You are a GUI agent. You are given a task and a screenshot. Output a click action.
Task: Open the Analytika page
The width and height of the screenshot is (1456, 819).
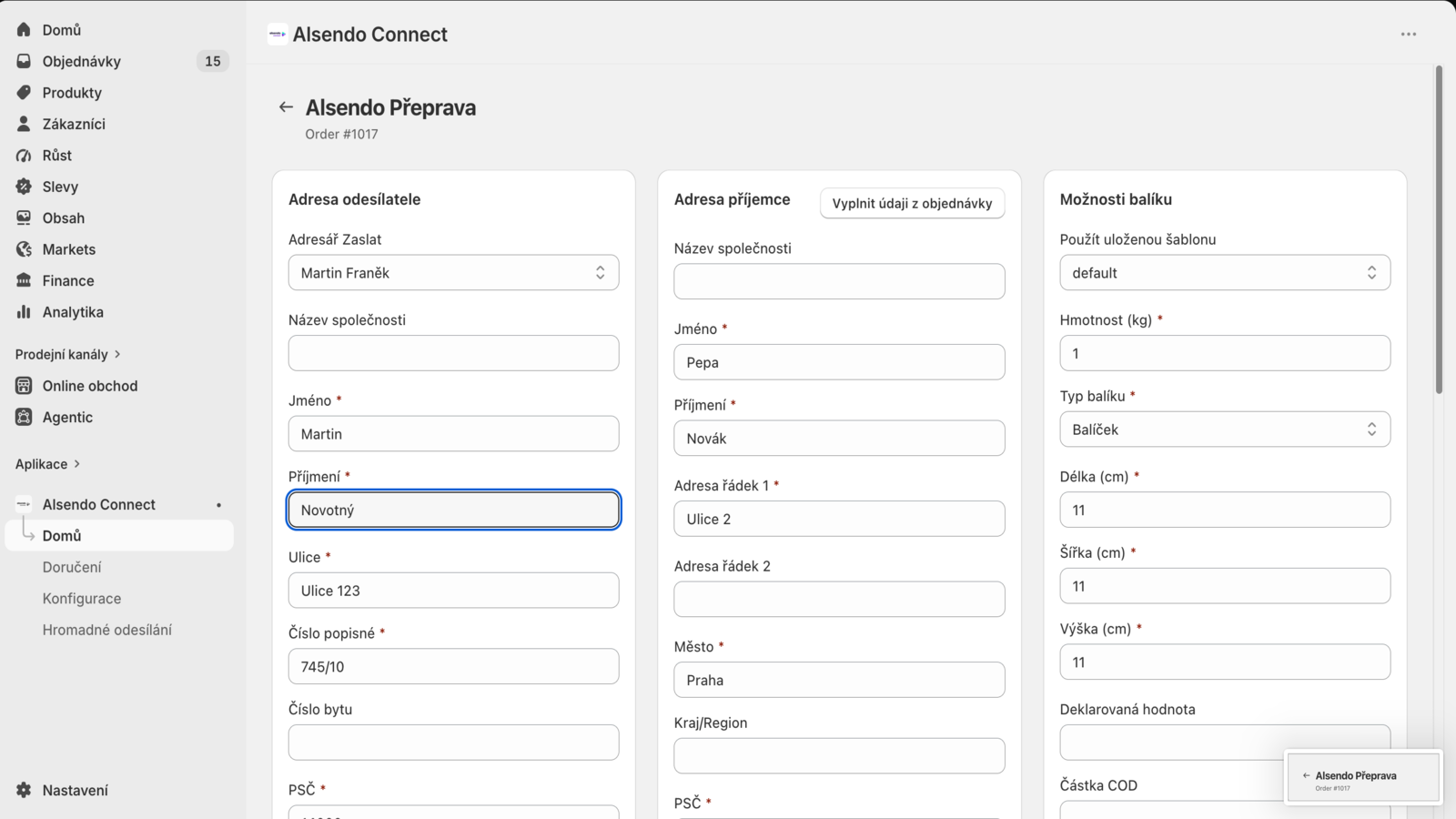coord(73,312)
